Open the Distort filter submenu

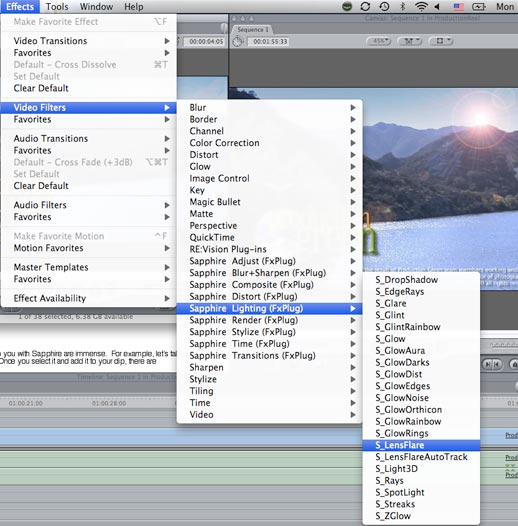pyautogui.click(x=269, y=155)
